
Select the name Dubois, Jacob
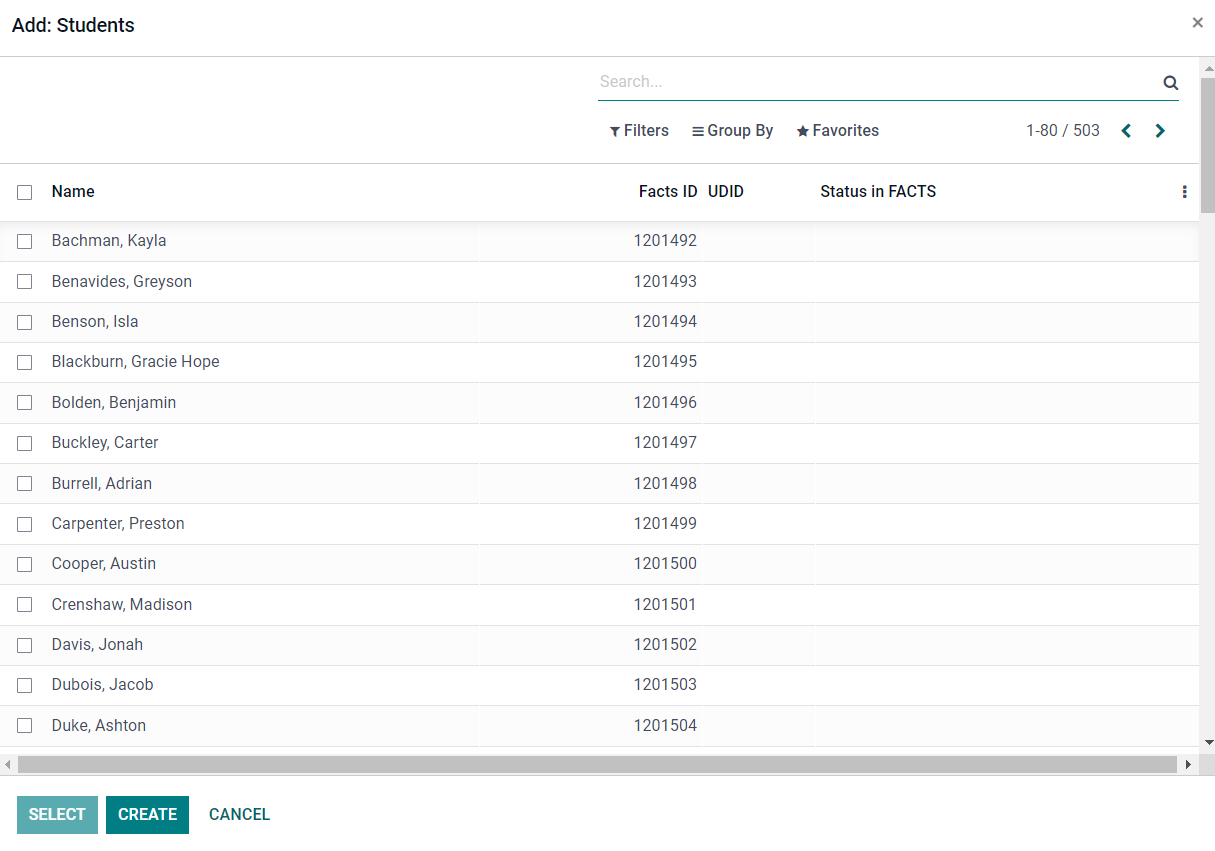point(103,685)
